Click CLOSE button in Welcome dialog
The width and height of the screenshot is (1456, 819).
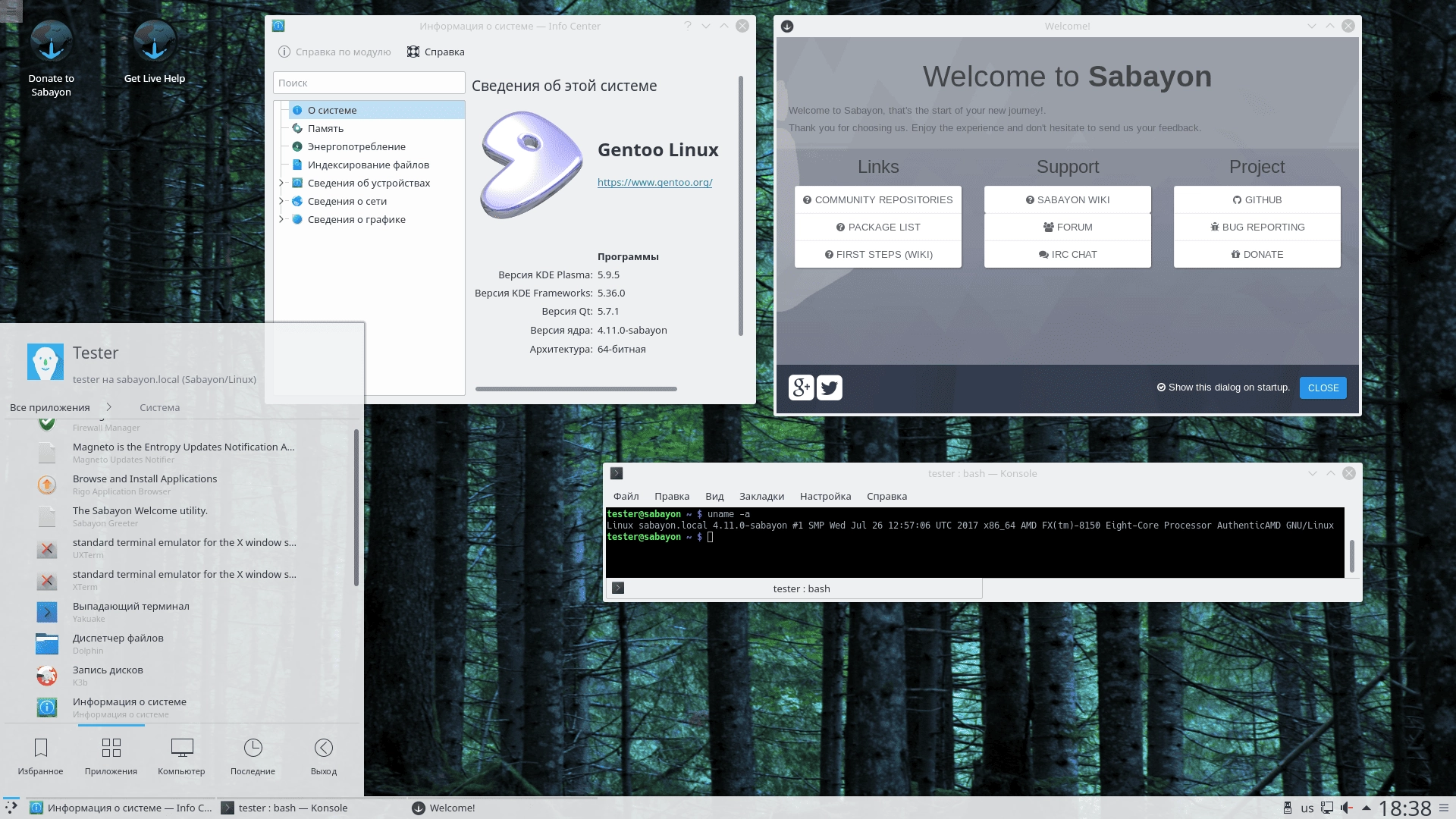1323,388
